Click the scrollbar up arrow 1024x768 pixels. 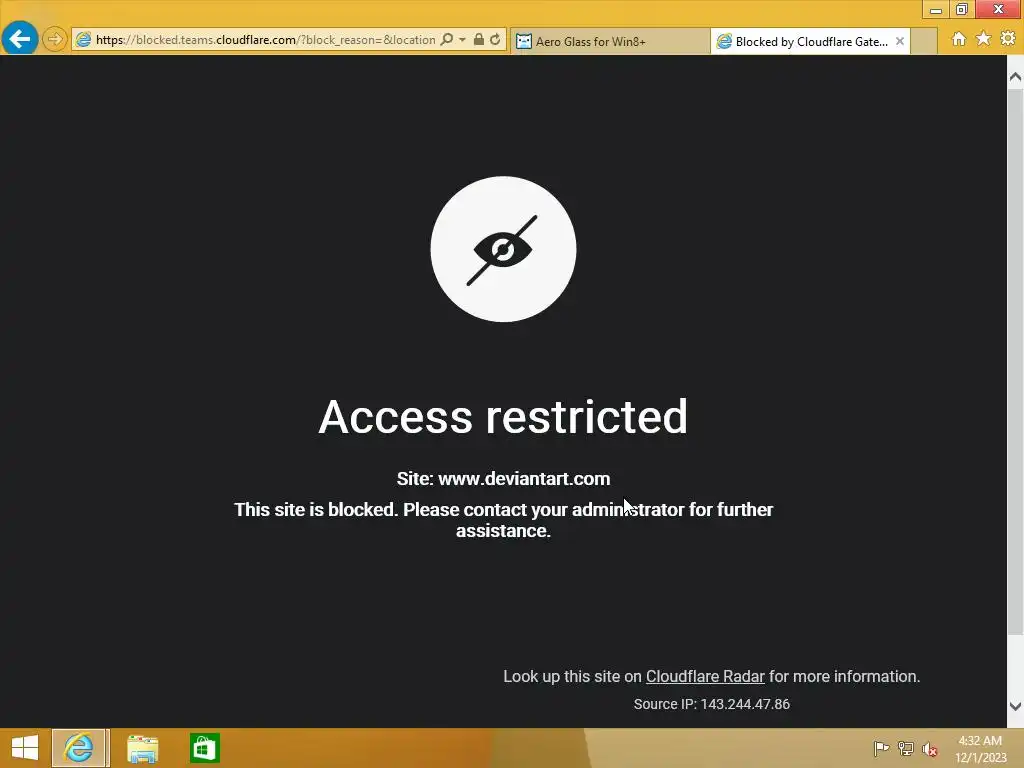point(1015,76)
